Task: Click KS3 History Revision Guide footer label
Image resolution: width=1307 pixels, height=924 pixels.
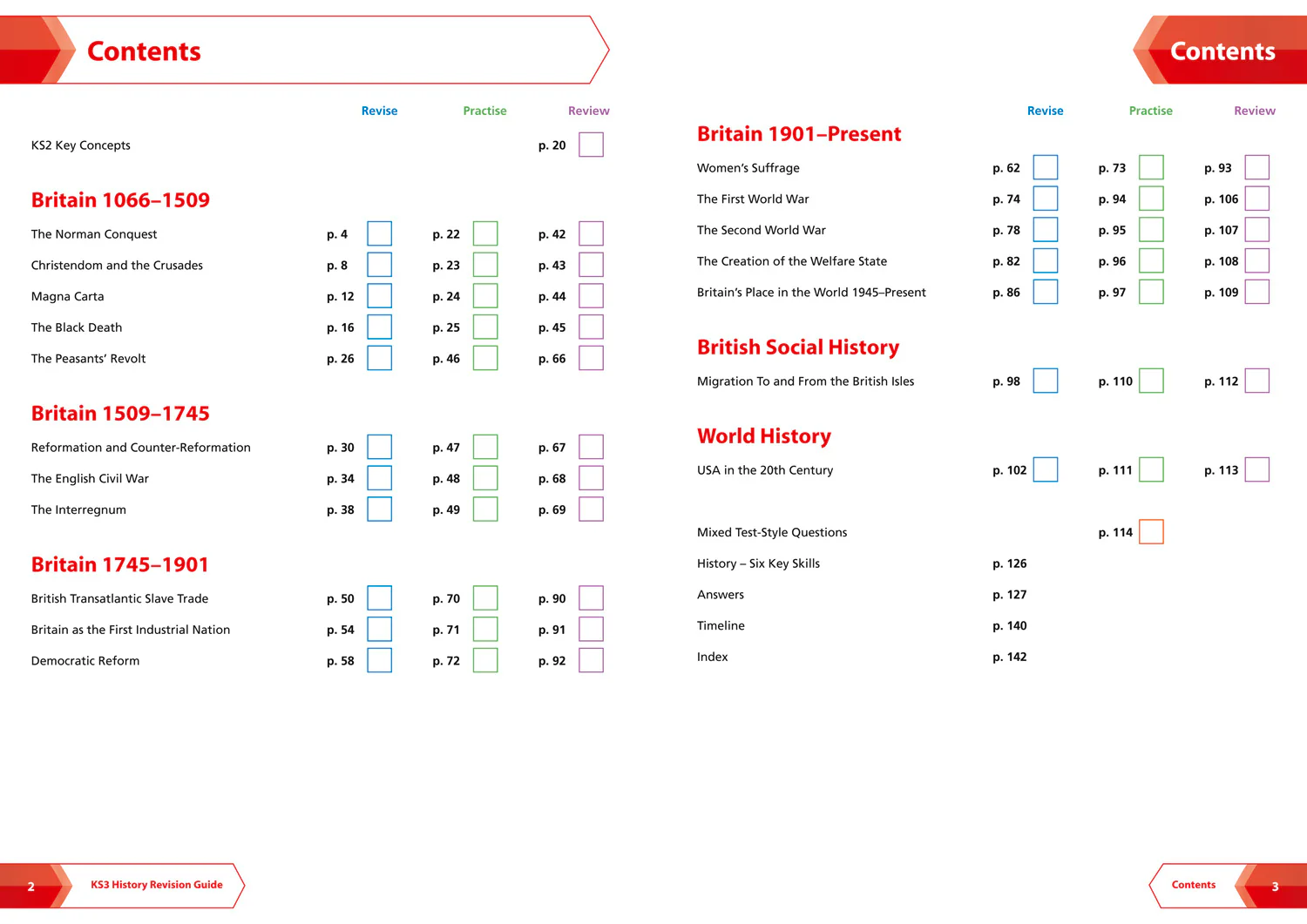Action: point(157,885)
